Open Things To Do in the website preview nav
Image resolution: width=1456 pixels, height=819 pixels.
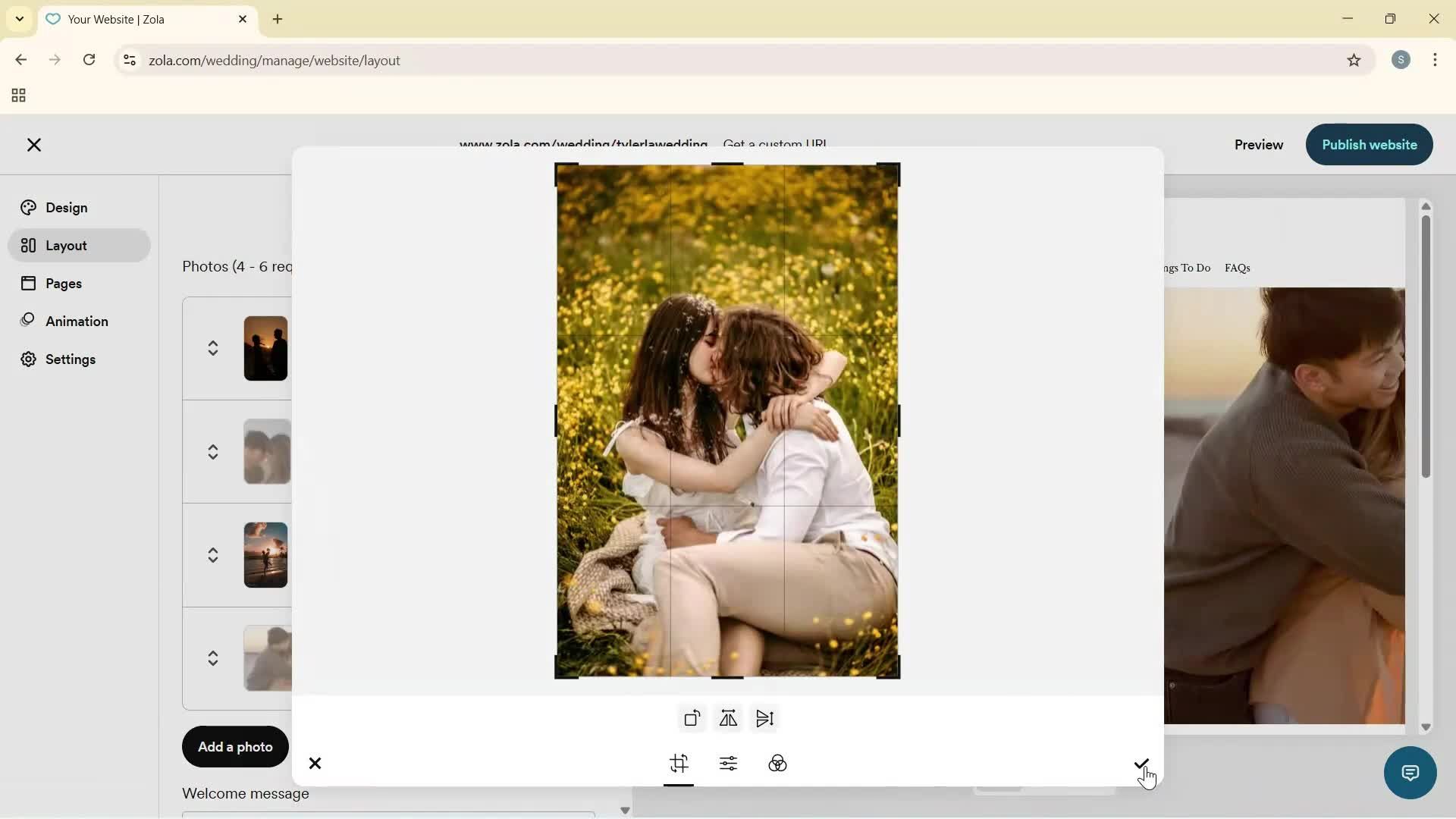[1185, 268]
